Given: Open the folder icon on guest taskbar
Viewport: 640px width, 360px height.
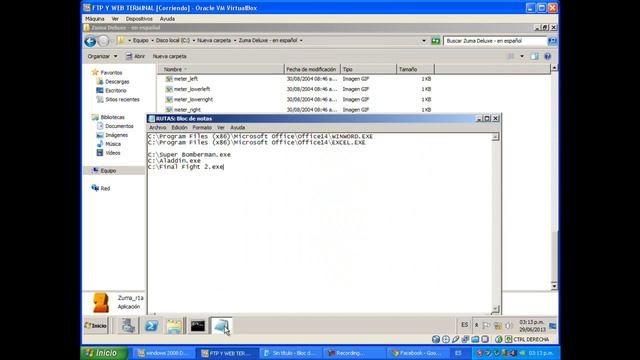Looking at the screenshot, I should [174, 326].
